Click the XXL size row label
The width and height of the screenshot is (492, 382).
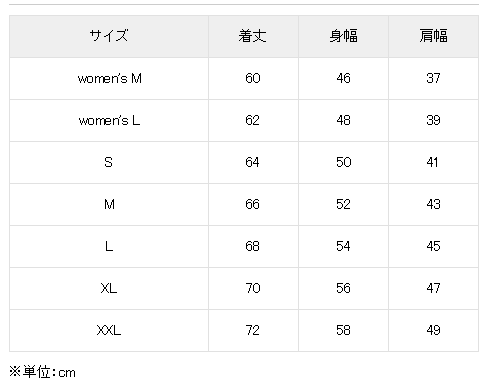(109, 331)
